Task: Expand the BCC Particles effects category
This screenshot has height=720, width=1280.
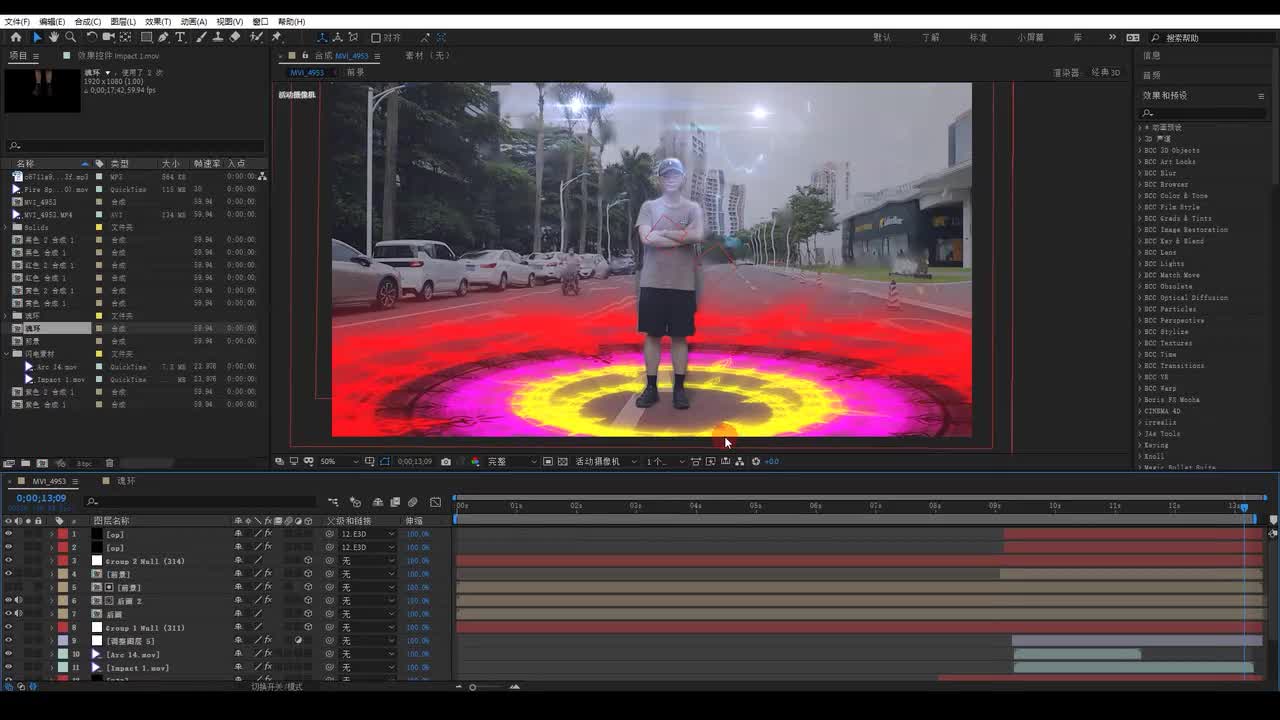Action: 1141,309
